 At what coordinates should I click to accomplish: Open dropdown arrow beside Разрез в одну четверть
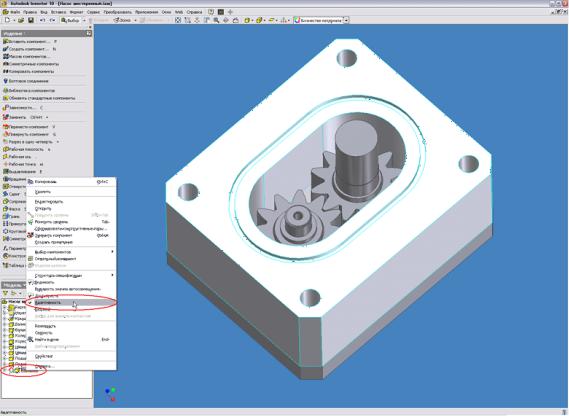(57, 142)
